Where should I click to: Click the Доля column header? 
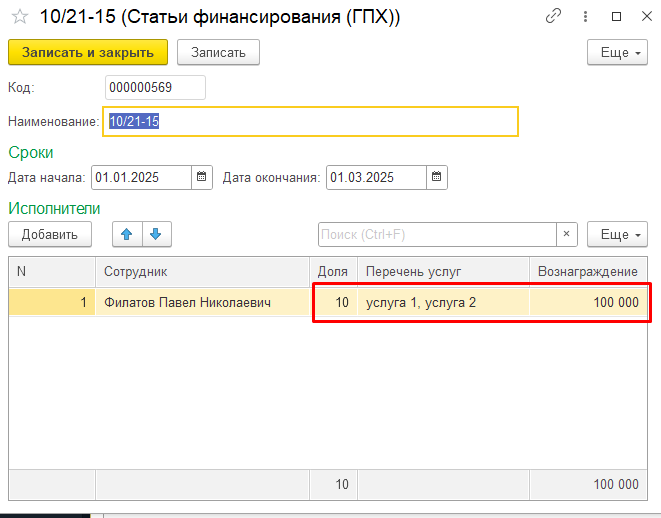point(333,271)
